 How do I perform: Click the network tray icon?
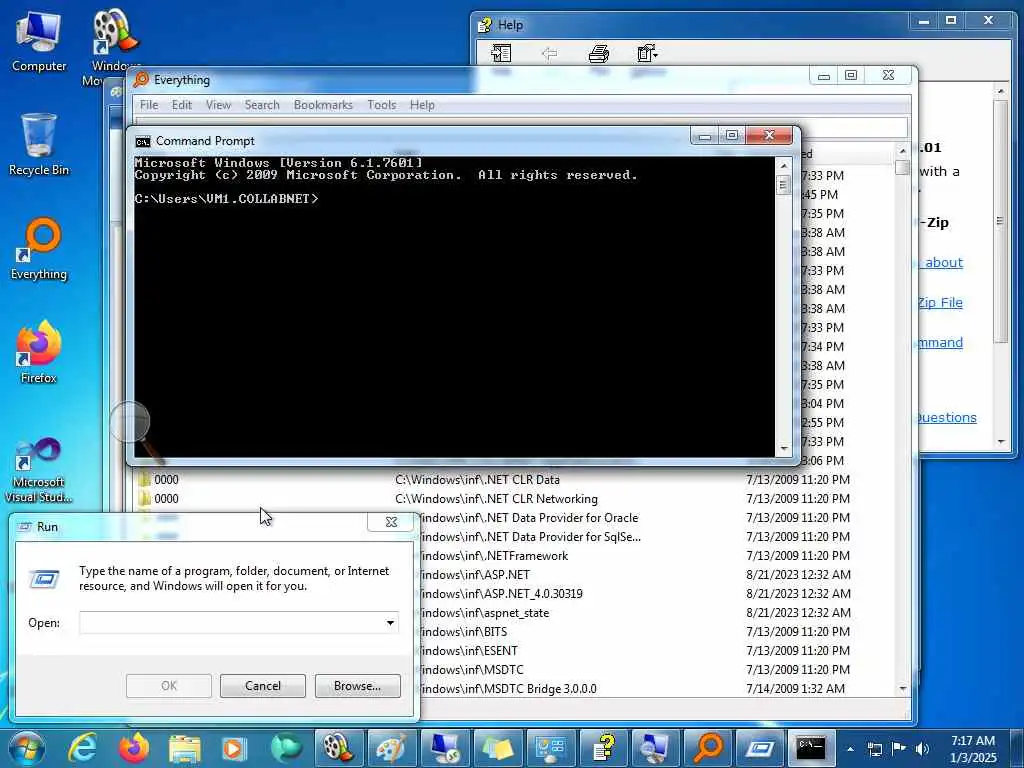coord(875,749)
